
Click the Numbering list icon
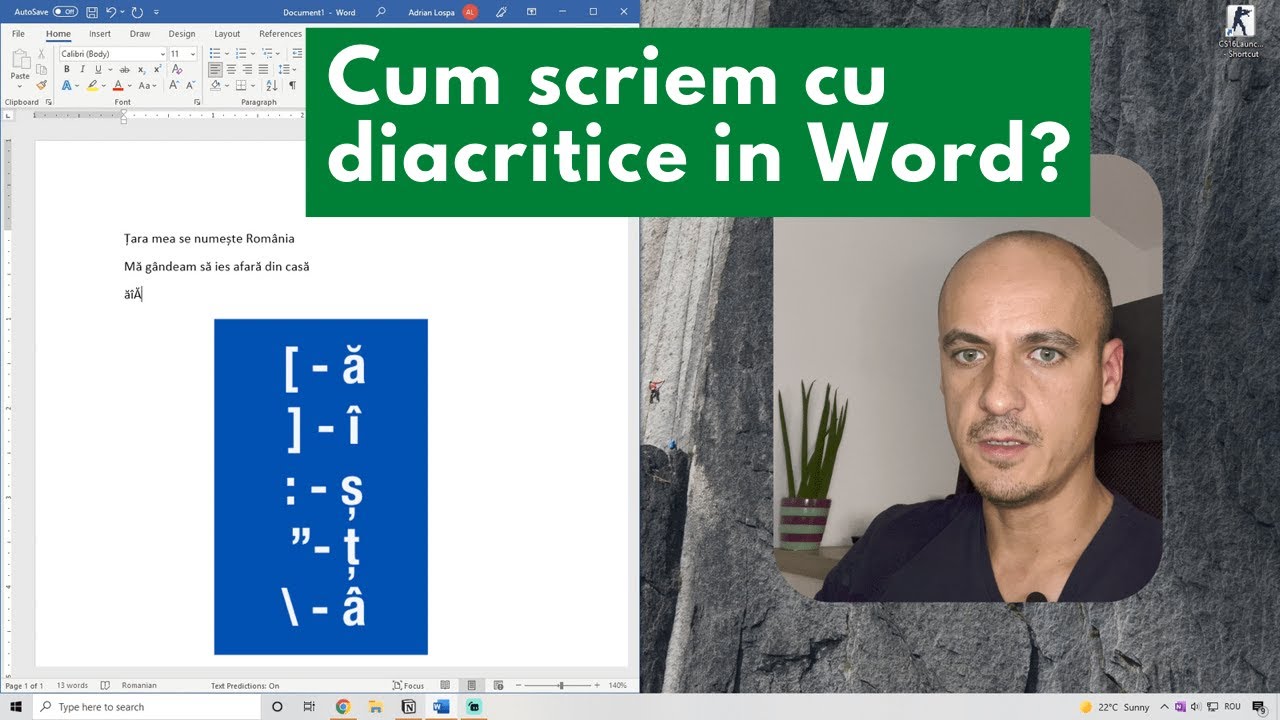coord(240,53)
